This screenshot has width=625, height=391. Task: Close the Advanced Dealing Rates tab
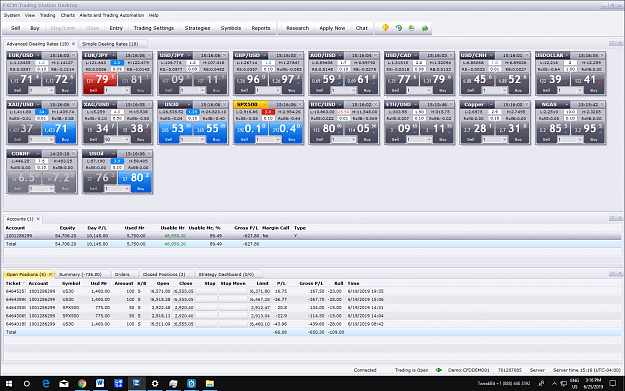tap(73, 44)
